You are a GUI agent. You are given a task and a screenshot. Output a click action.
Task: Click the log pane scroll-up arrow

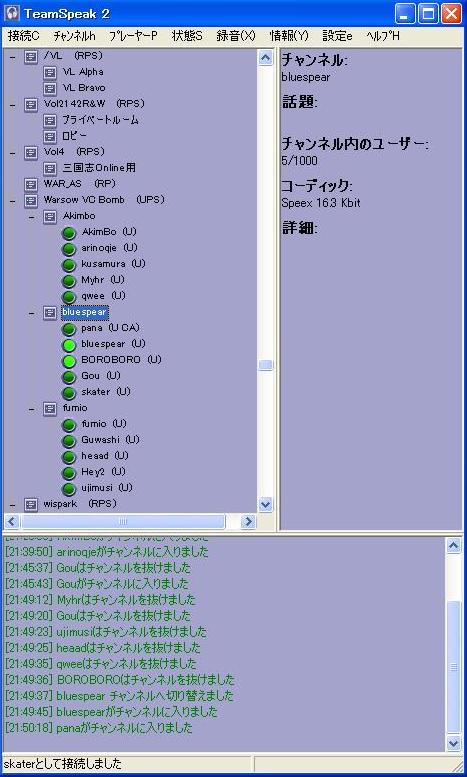coord(454,546)
